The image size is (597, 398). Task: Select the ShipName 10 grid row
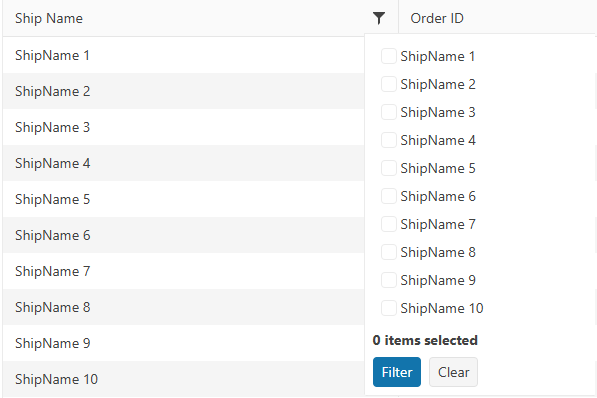click(x=184, y=379)
